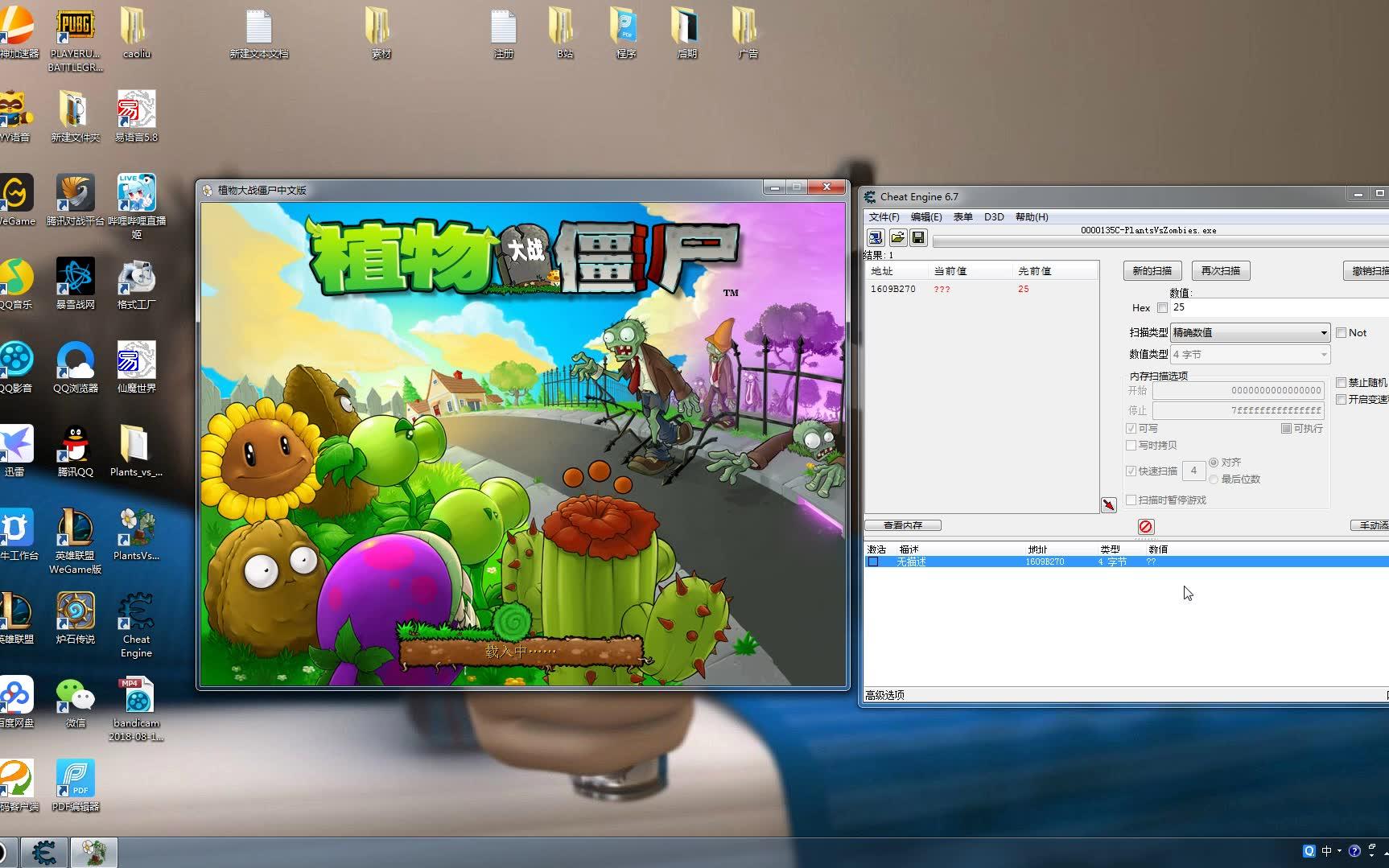Viewport: 1389px width, 868px height.
Task: Click the 再次扫描 button
Action: point(1220,271)
